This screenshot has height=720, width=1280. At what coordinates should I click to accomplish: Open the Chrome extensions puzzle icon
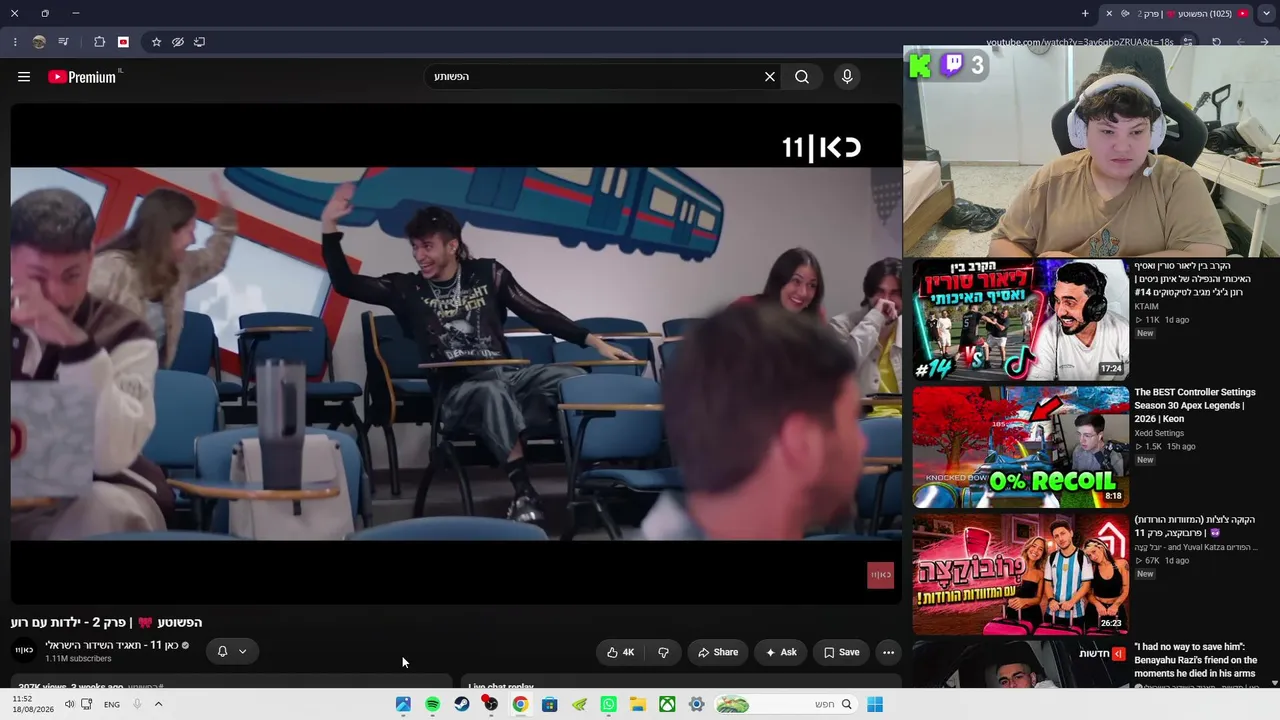(x=99, y=42)
